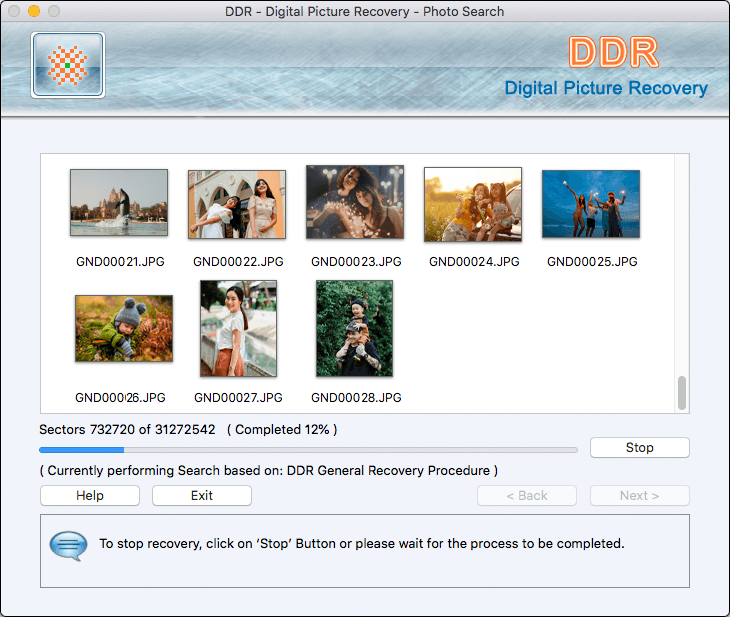Click the GND00024.JPG file name

(474, 262)
